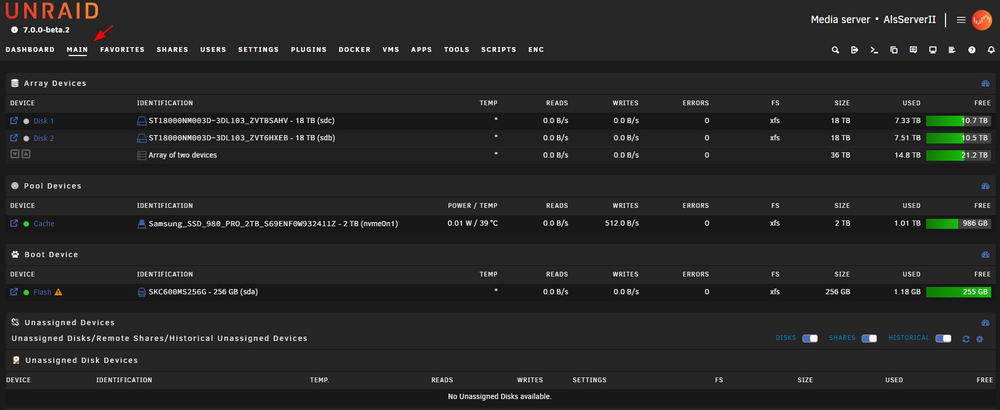Open the hamburger menu beside AlsServerII
This screenshot has height=410, width=1000.
(x=961, y=20)
